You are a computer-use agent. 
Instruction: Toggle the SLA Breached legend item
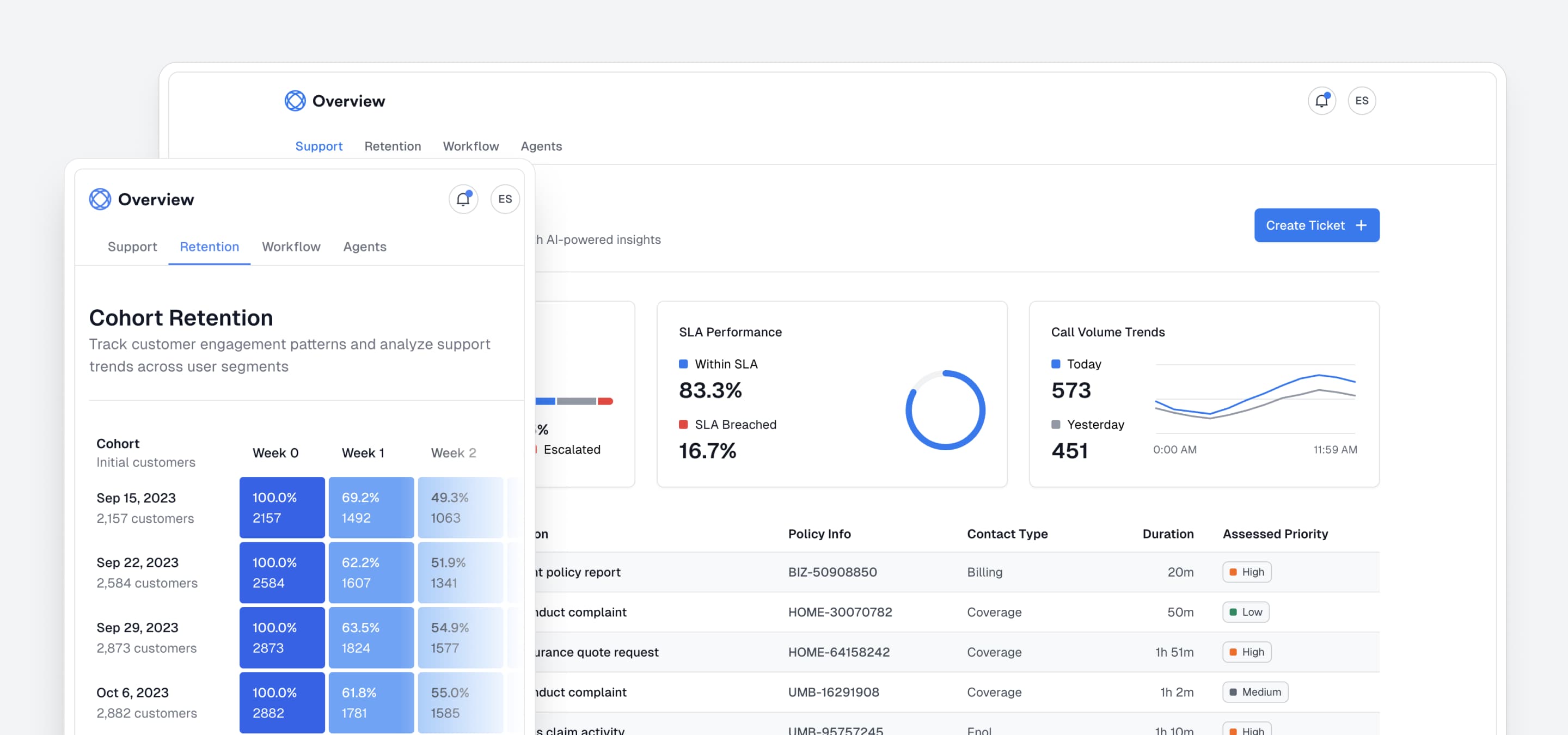point(728,424)
